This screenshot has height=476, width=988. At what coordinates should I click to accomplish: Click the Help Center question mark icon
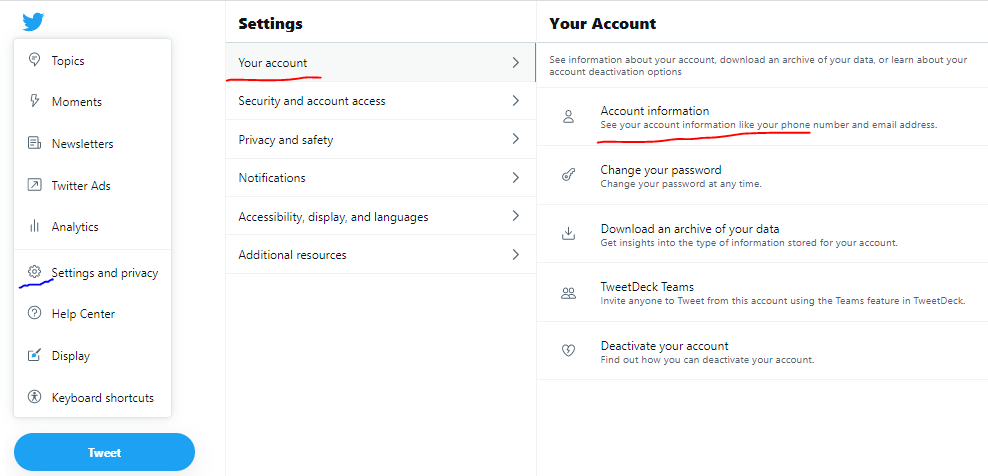tap(34, 314)
